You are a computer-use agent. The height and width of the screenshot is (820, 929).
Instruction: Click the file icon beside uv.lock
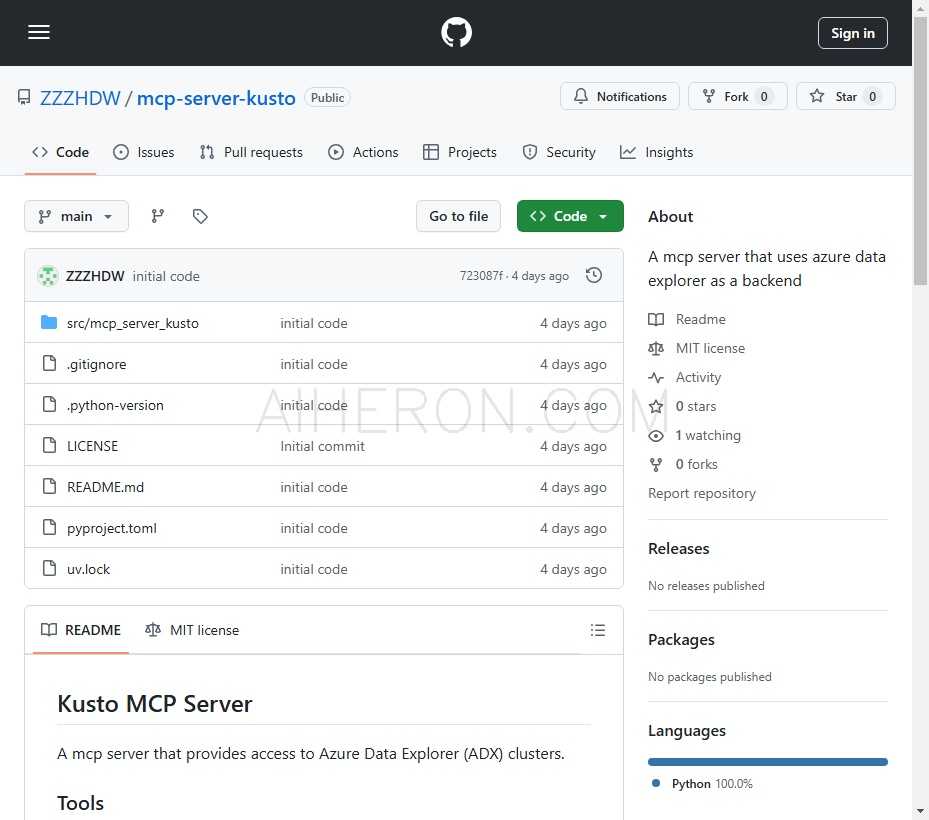[x=50, y=568]
